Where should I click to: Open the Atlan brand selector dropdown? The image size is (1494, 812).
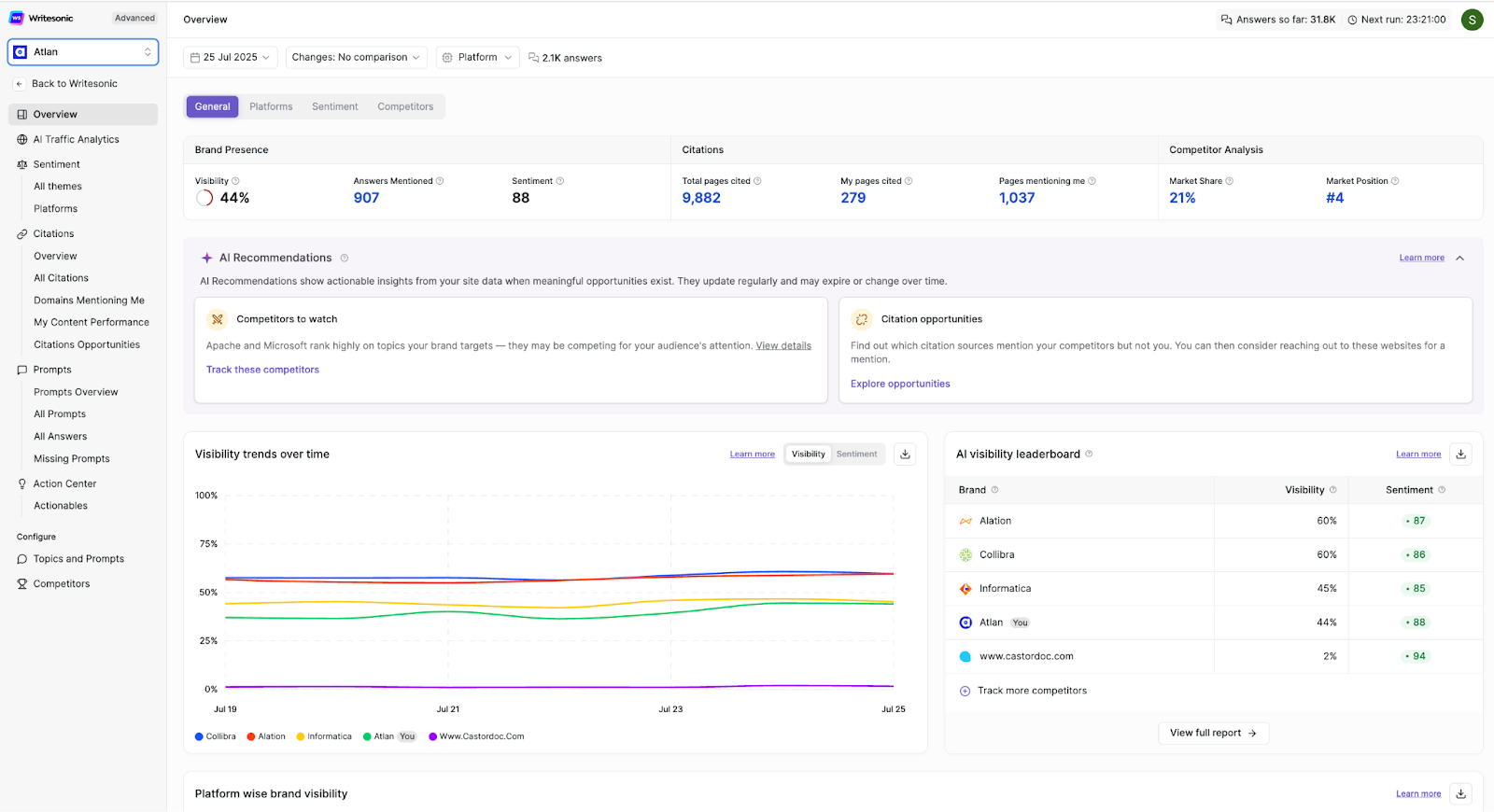click(83, 52)
